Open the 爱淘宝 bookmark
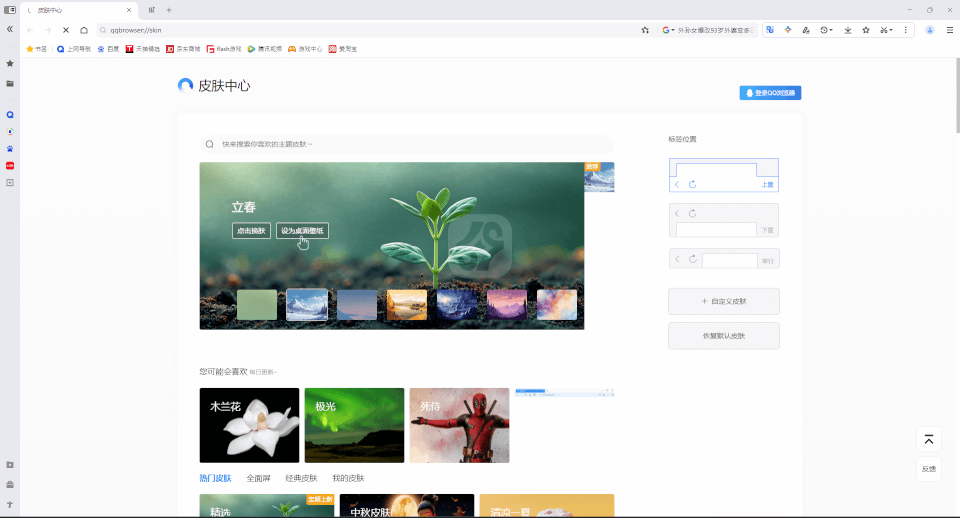Viewport: 960px width, 518px height. pos(343,49)
